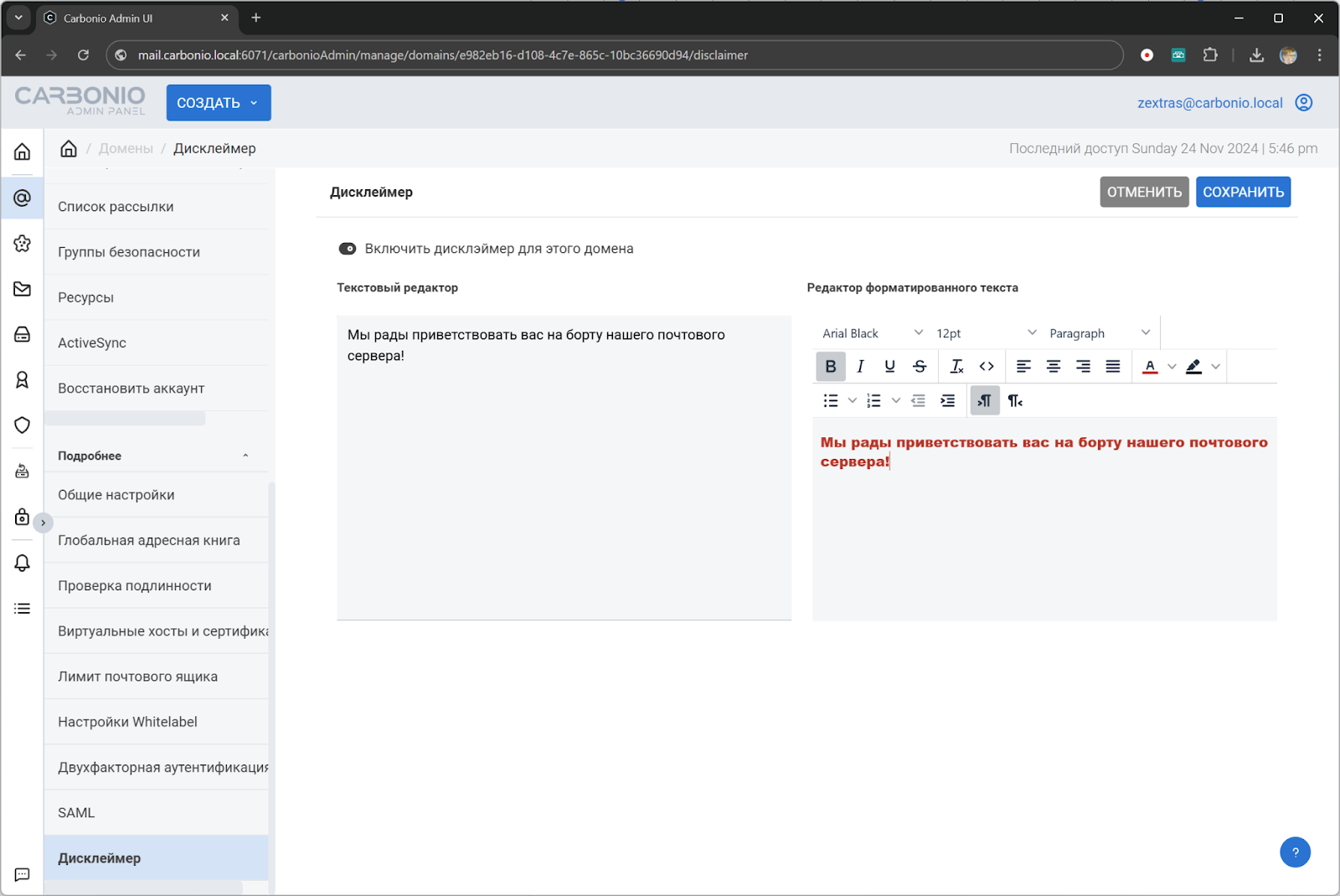This screenshot has height=896, width=1340.
Task: Justify the text alignment
Action: coord(1113,366)
